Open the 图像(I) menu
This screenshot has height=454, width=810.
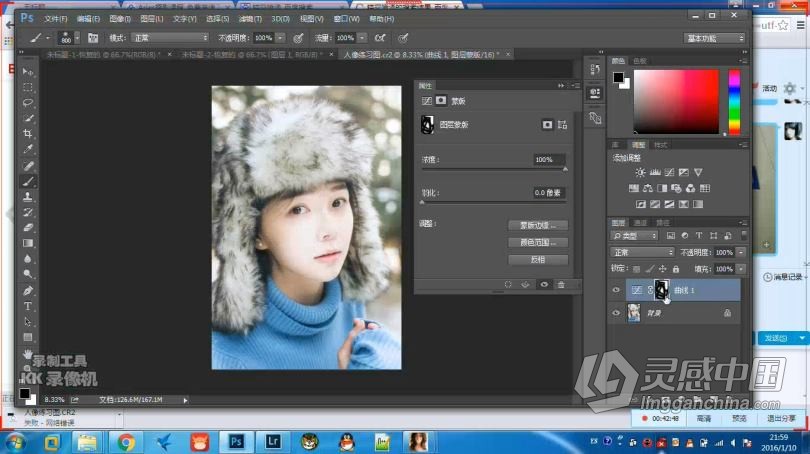120,19
